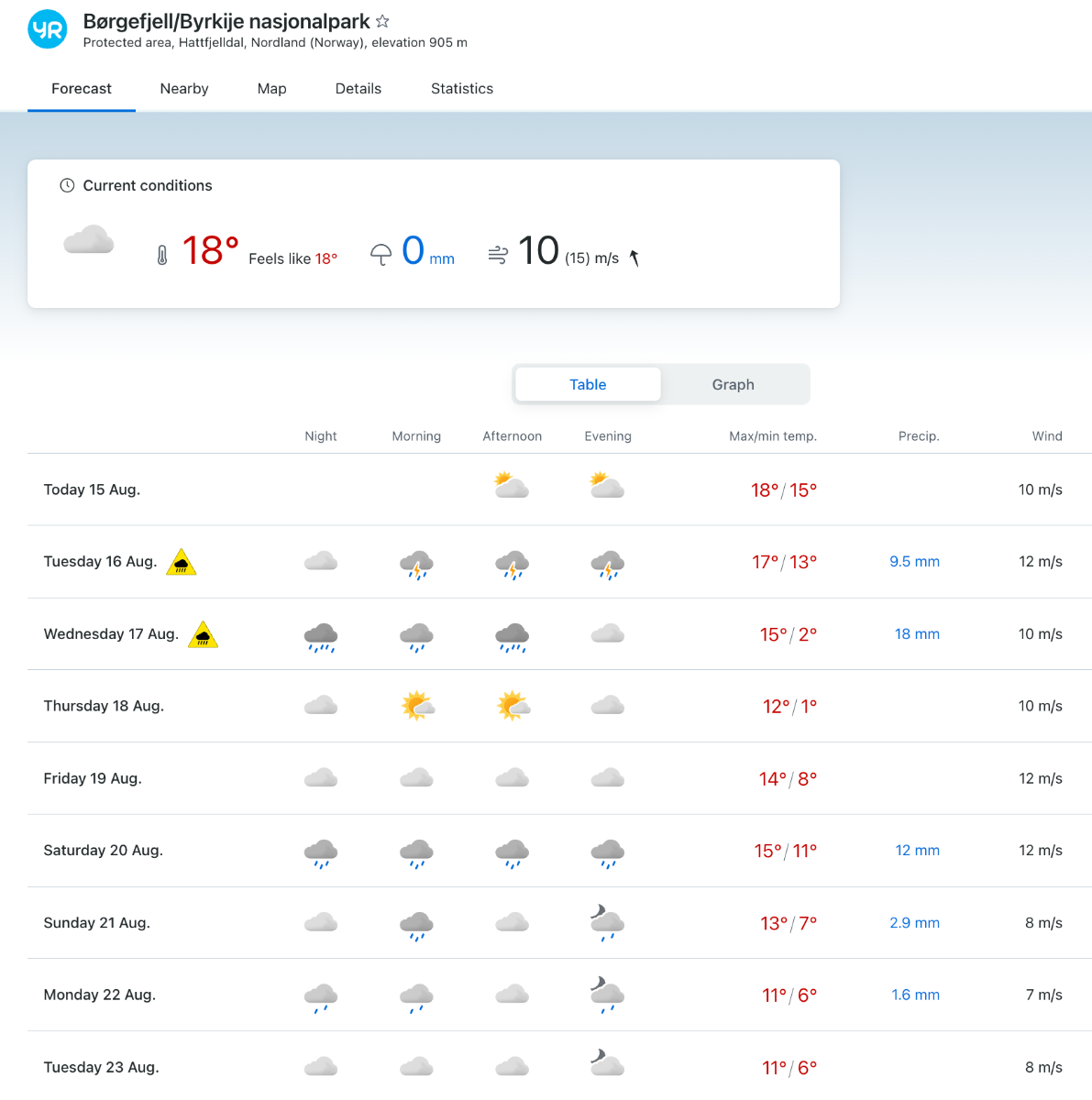Screen dimensions: 1092x1100
Task: Go to the Details tab
Action: coord(358,89)
